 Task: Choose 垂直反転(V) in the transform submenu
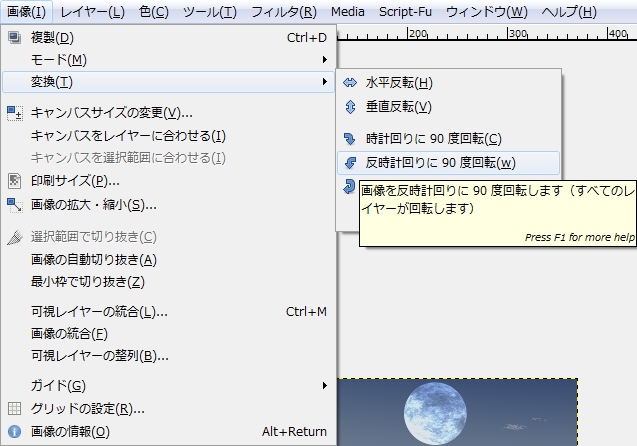tap(448, 107)
